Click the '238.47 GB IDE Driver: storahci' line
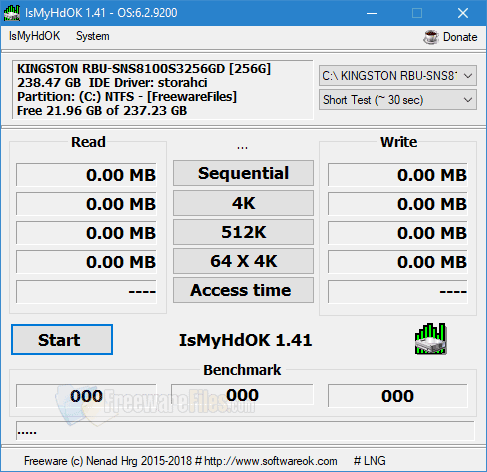The height and width of the screenshot is (472, 487). (x=112, y=83)
